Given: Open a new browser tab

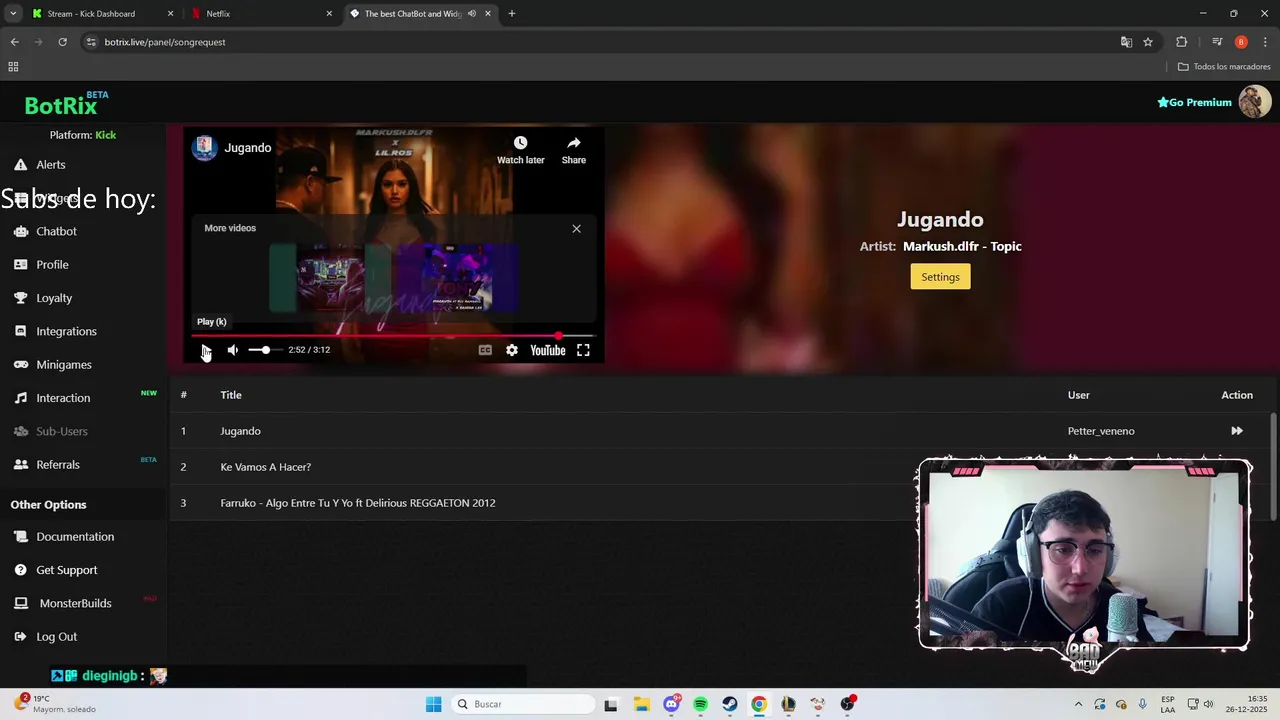Looking at the screenshot, I should pyautogui.click(x=512, y=14).
